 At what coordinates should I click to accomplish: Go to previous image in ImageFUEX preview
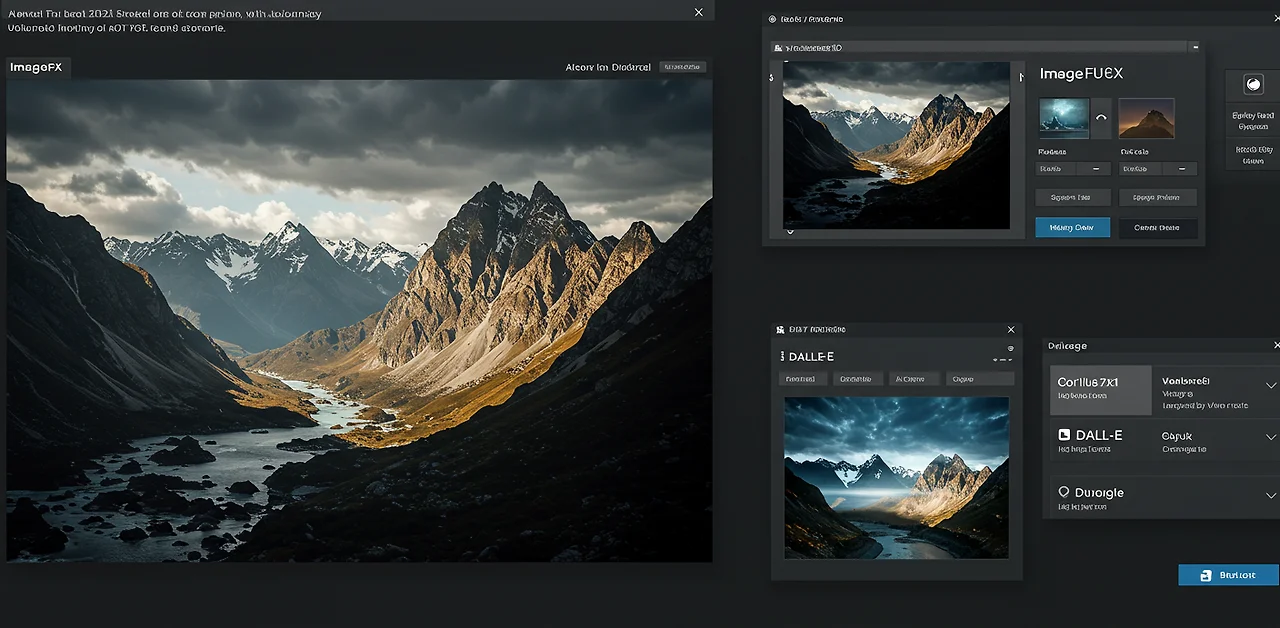(772, 76)
